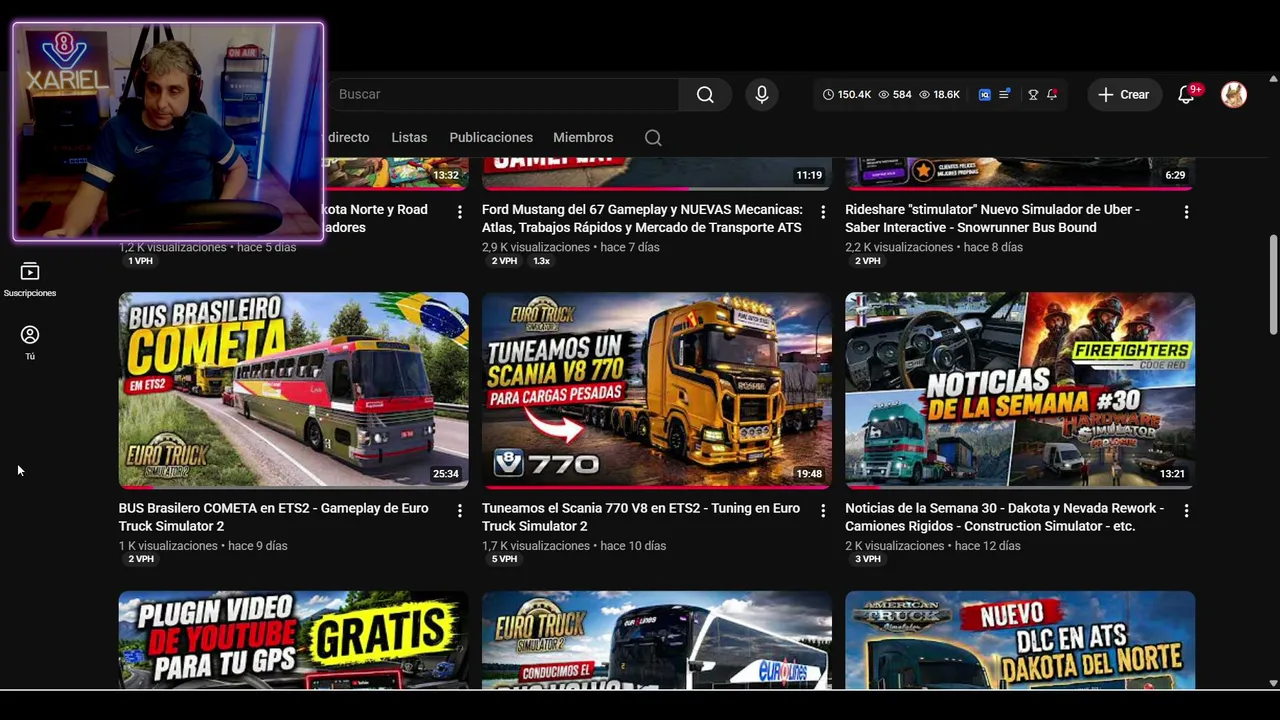Play the Tuneamos un Scania V8 770 thumbnail

pyautogui.click(x=656, y=390)
